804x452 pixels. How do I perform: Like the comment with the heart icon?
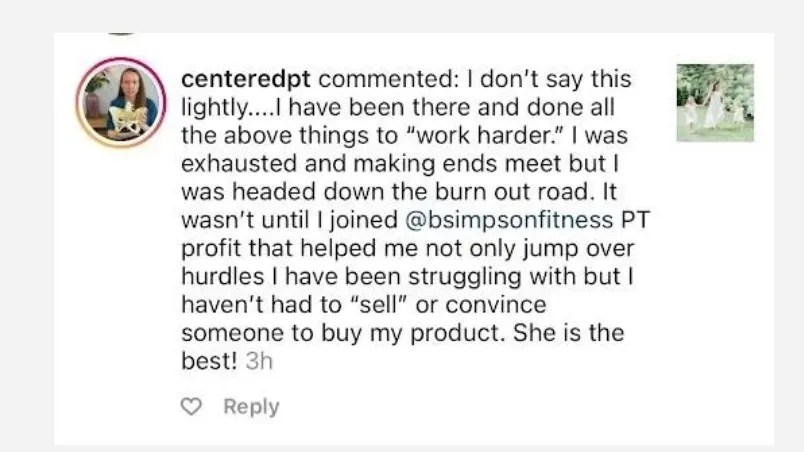point(191,406)
